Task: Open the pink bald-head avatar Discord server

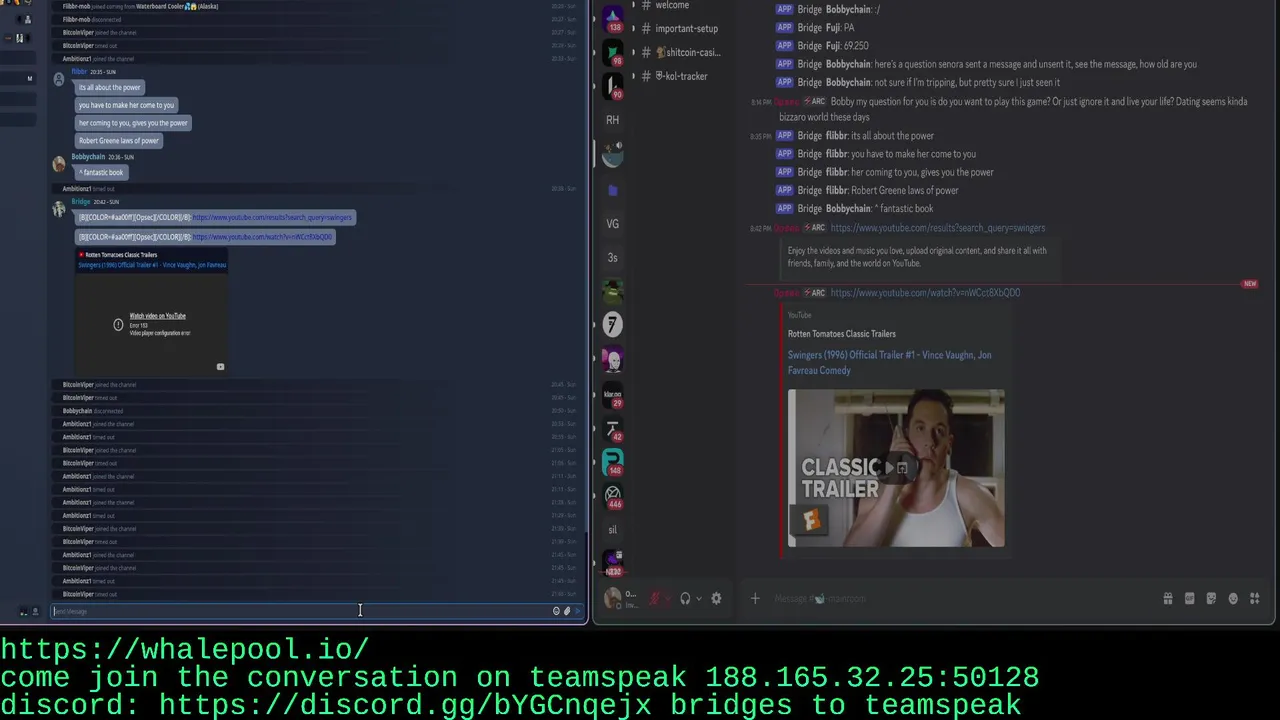Action: click(x=613, y=359)
